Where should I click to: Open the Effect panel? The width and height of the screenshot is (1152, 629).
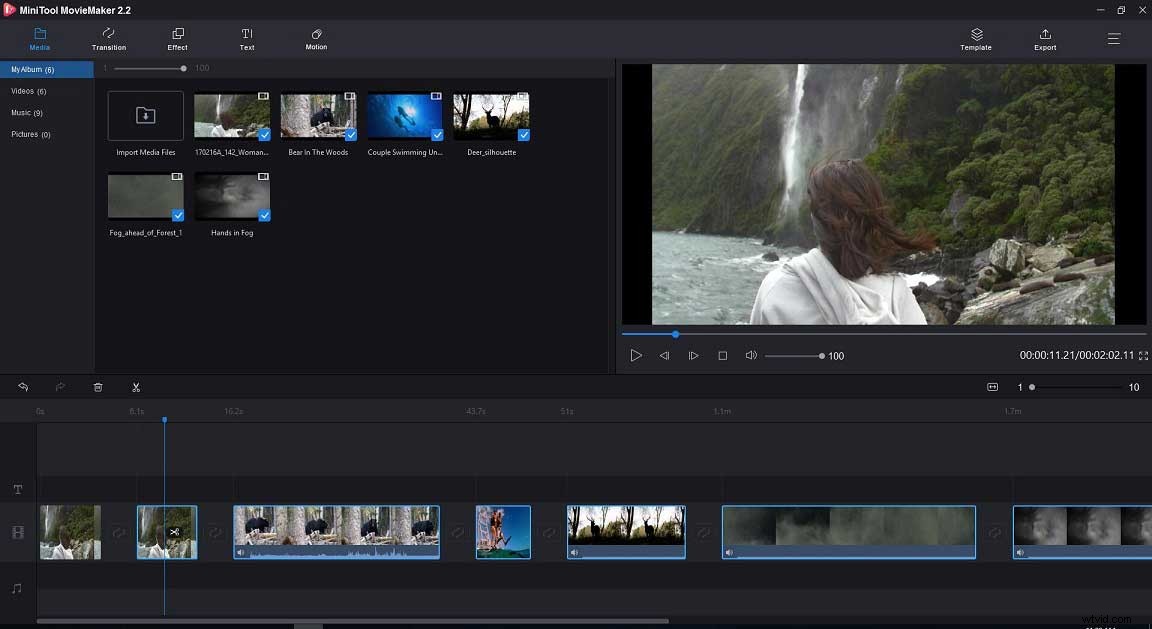coord(177,40)
